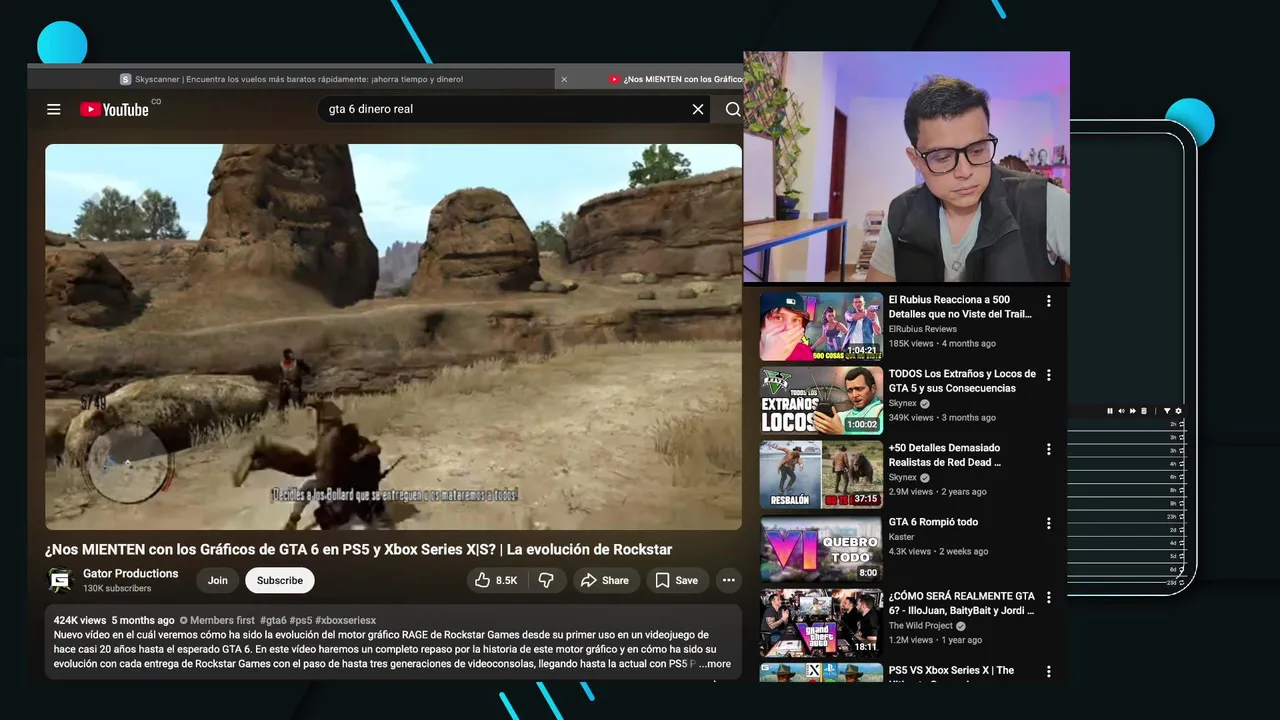This screenshot has height=720, width=1280.
Task: Open options for 'GTA 6 Rompió todo'
Action: 1049,523
